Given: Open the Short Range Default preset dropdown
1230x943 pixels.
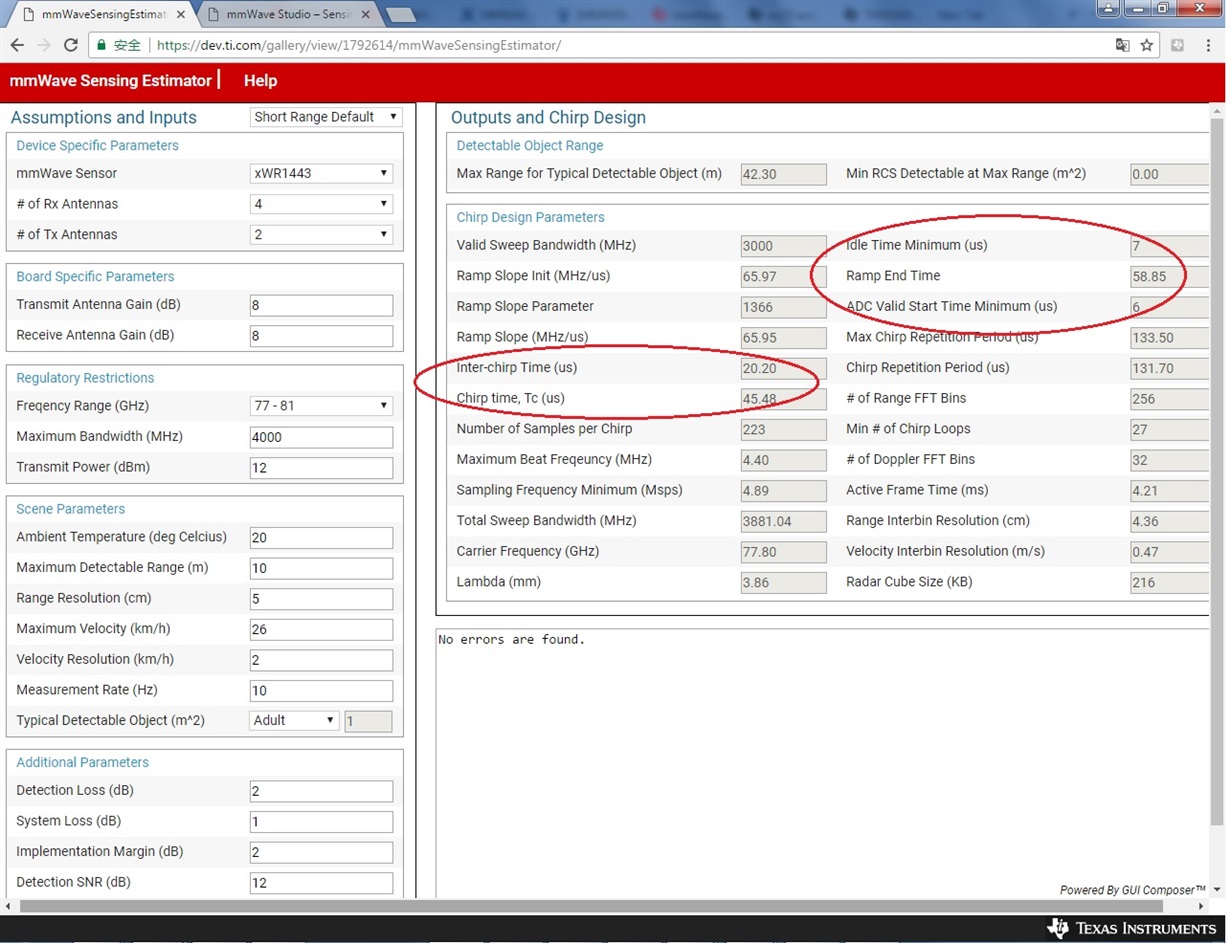Looking at the screenshot, I should pyautogui.click(x=325, y=117).
